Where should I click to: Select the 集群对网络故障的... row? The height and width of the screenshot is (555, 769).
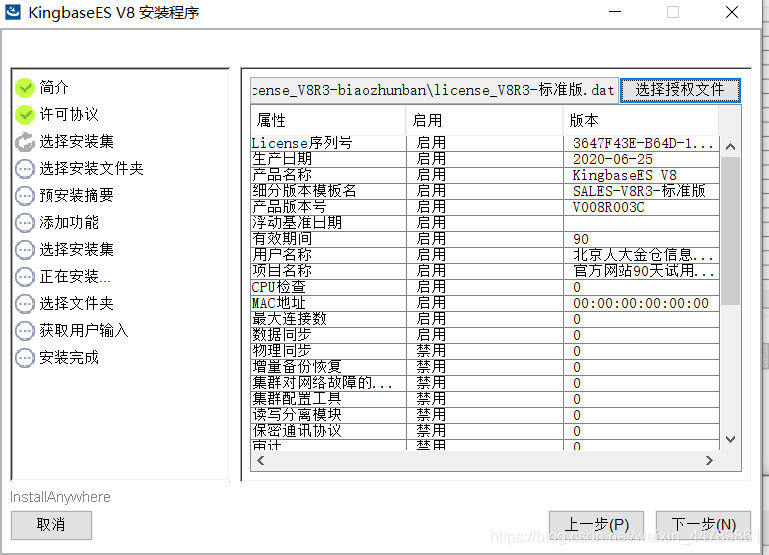(485, 383)
